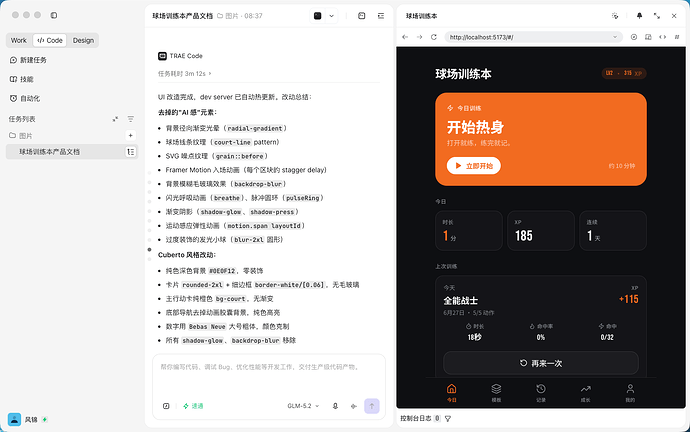Open the preview window icon in chat header
690x432 pixels.
click(x=362, y=16)
